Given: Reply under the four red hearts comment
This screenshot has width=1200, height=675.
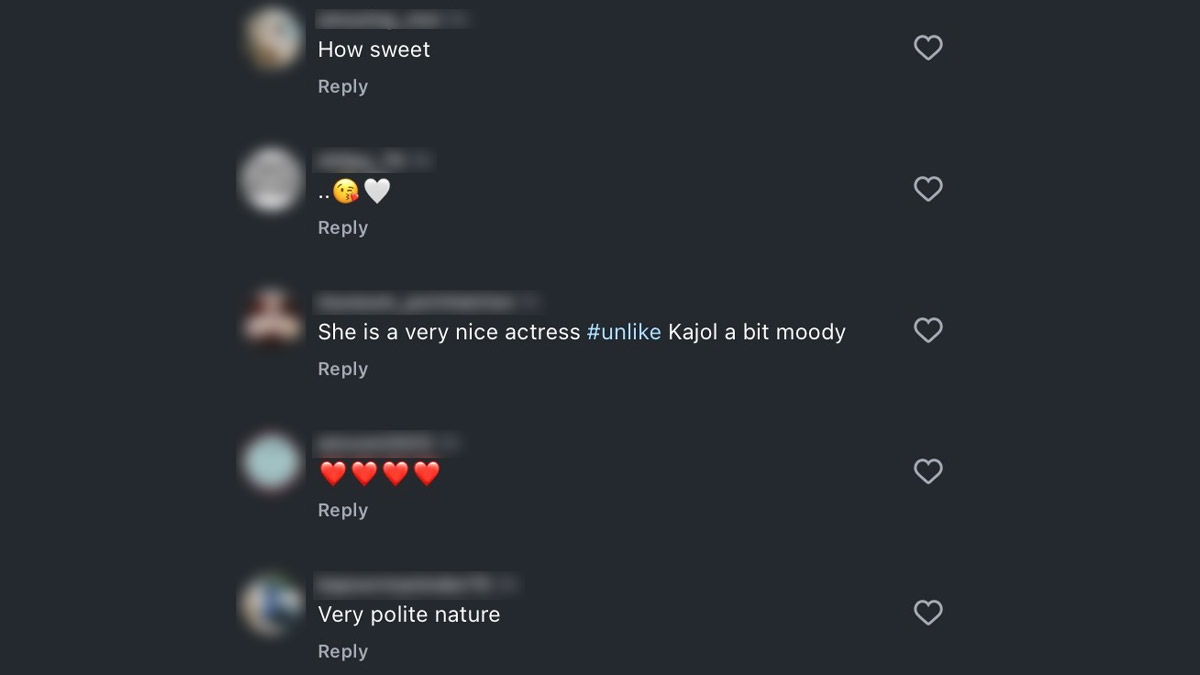Looking at the screenshot, I should [x=343, y=510].
